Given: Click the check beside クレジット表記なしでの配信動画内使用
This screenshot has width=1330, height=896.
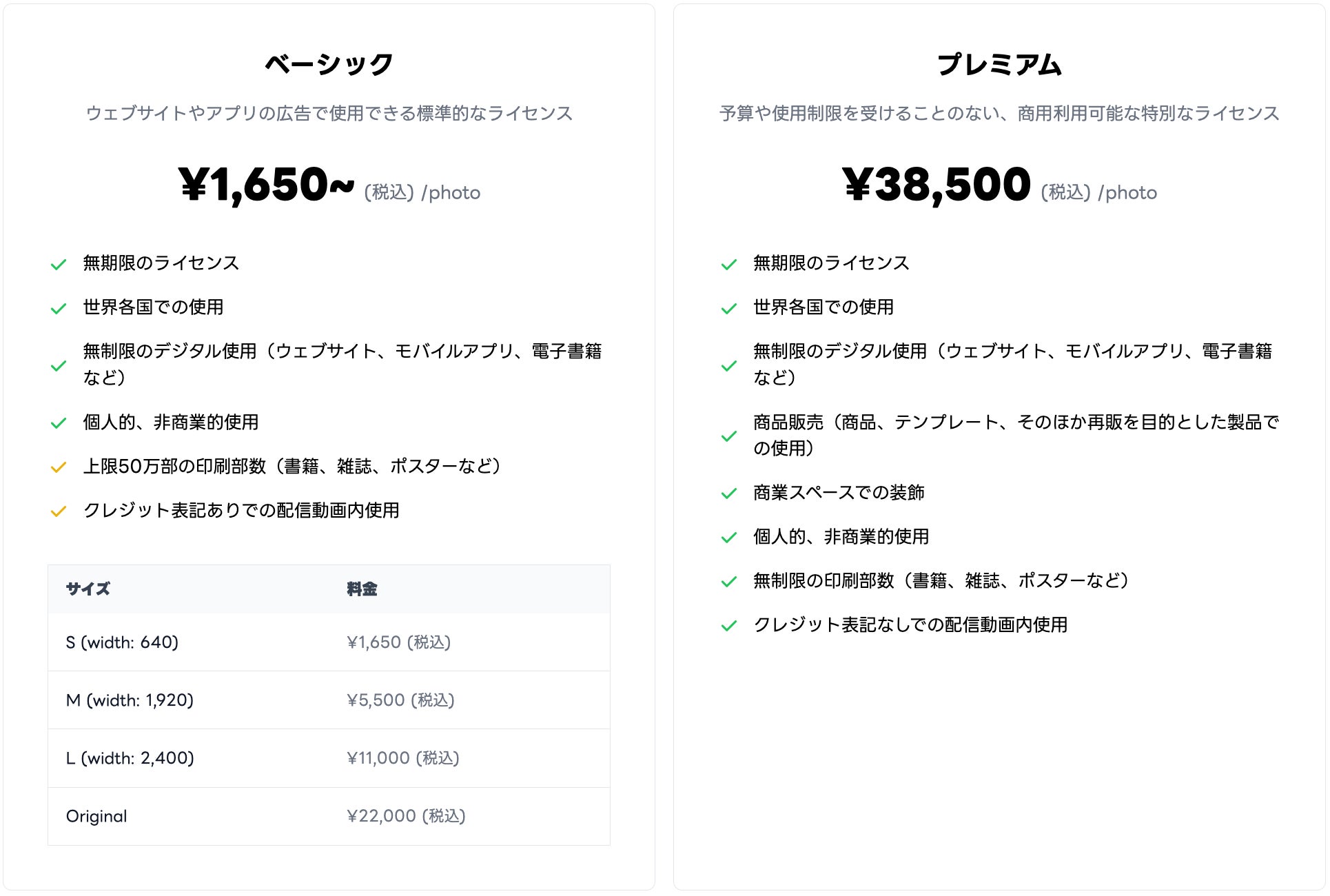Looking at the screenshot, I should pyautogui.click(x=729, y=626).
